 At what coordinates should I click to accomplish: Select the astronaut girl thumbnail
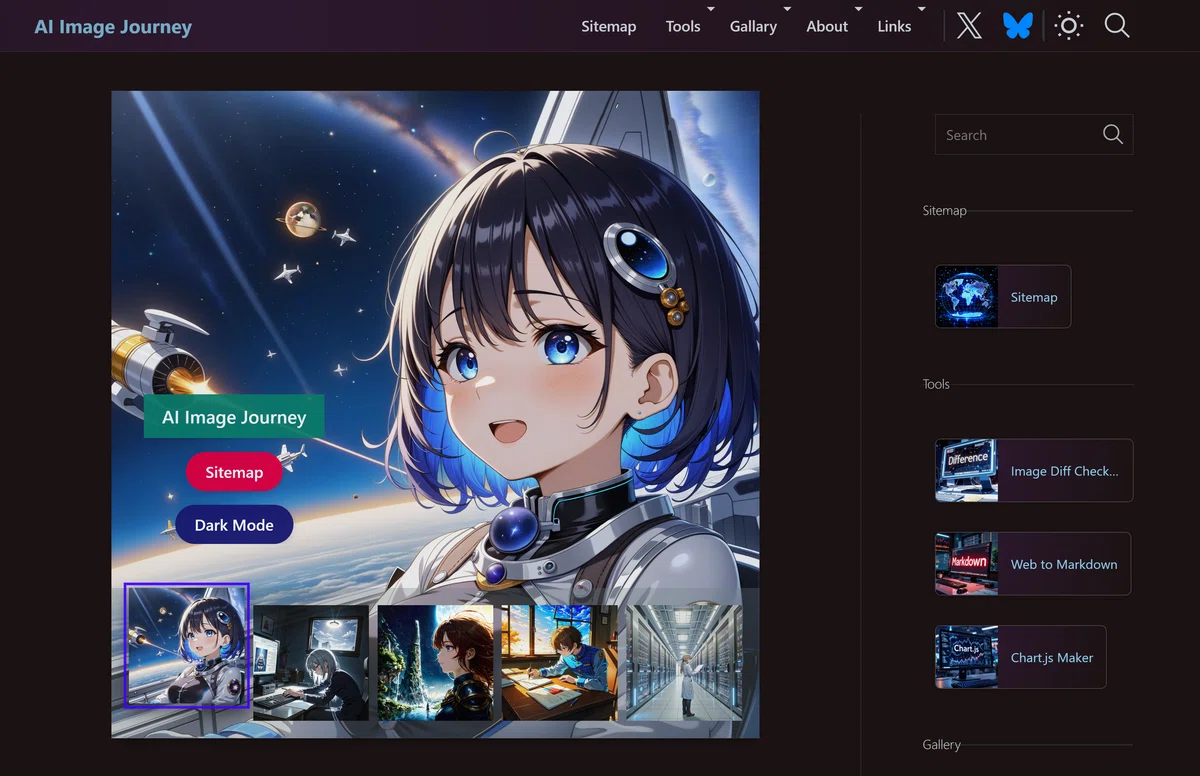coord(187,645)
